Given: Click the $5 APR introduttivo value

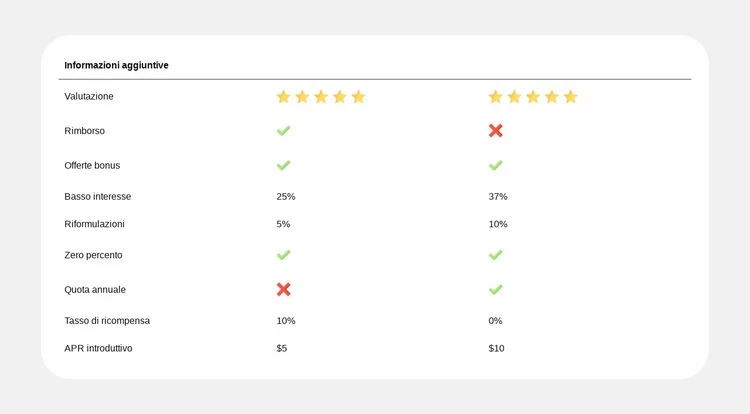Looking at the screenshot, I should pos(282,348).
